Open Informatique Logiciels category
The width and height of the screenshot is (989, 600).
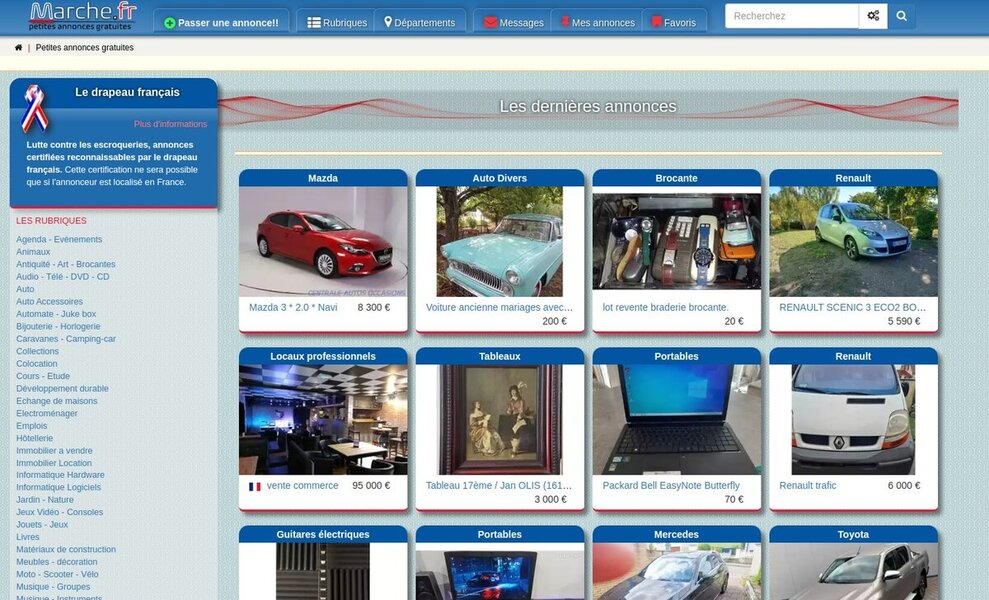tap(59, 487)
